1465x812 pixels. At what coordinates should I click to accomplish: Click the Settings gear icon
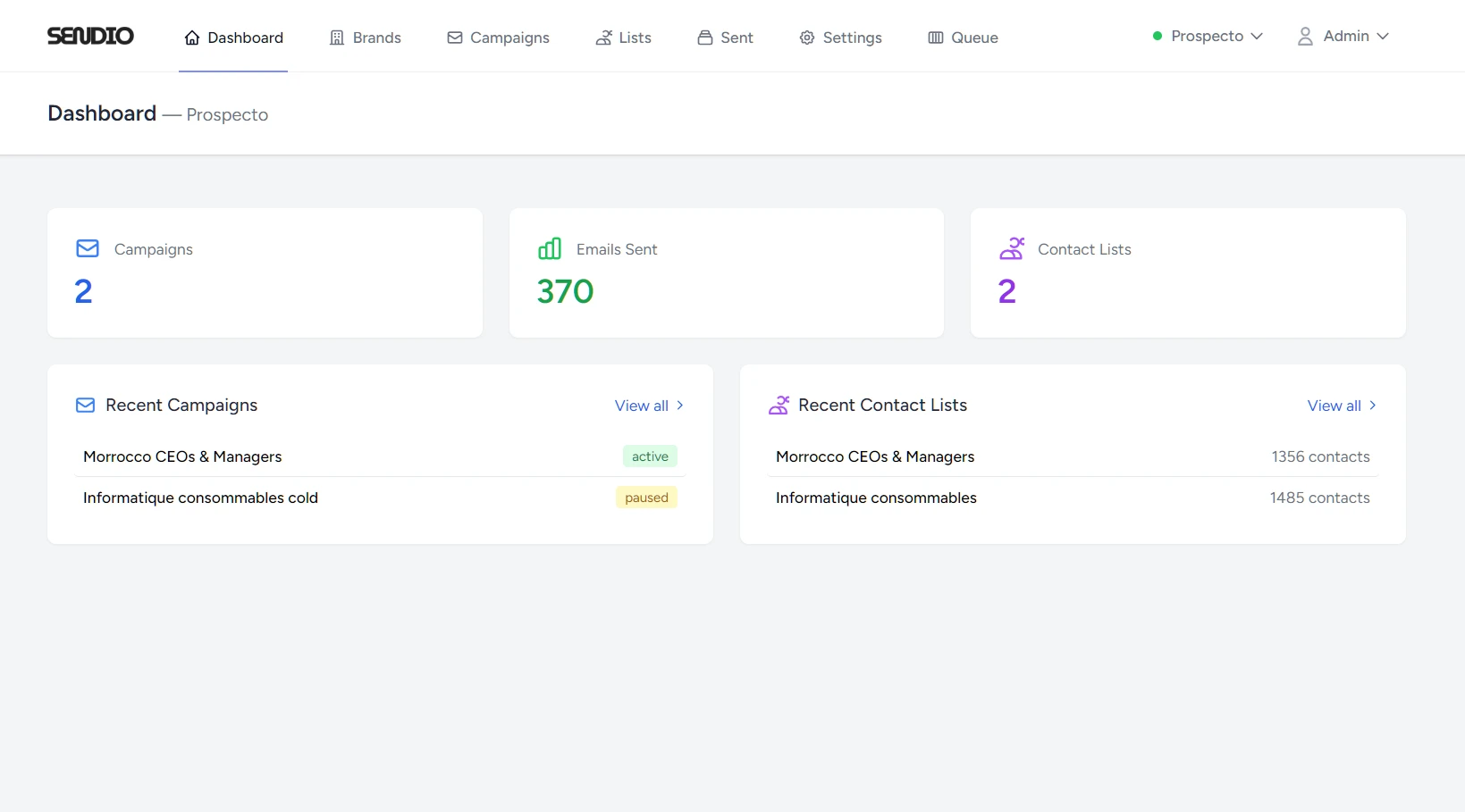pyautogui.click(x=807, y=38)
